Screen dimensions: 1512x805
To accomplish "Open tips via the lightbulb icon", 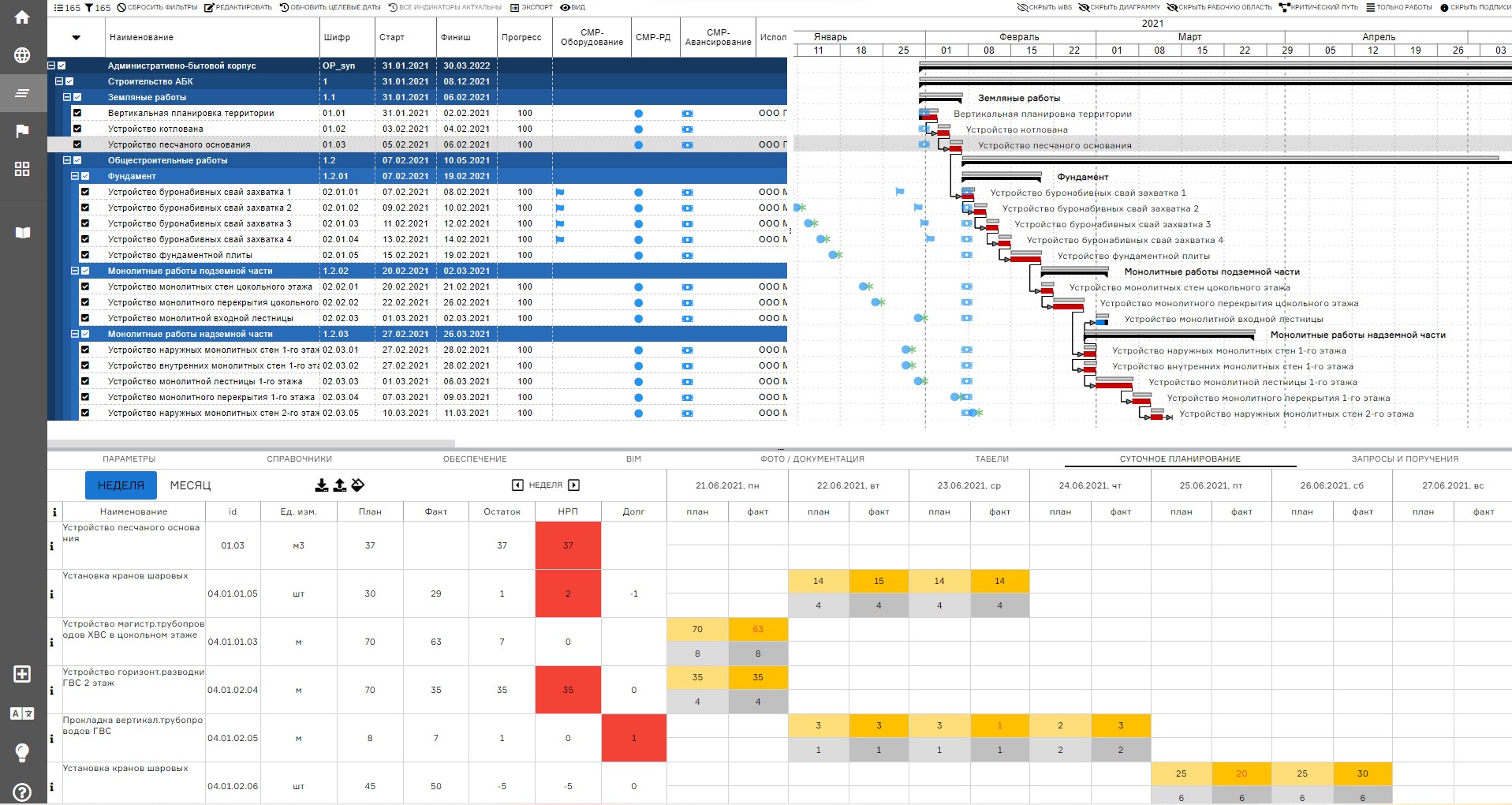I will tap(22, 752).
